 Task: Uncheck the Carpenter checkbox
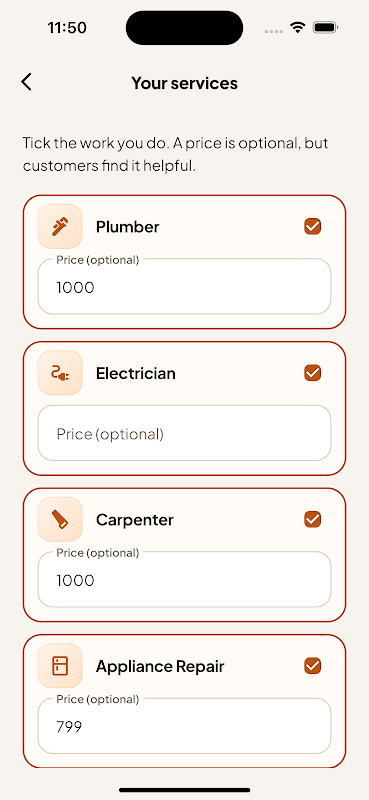312,519
